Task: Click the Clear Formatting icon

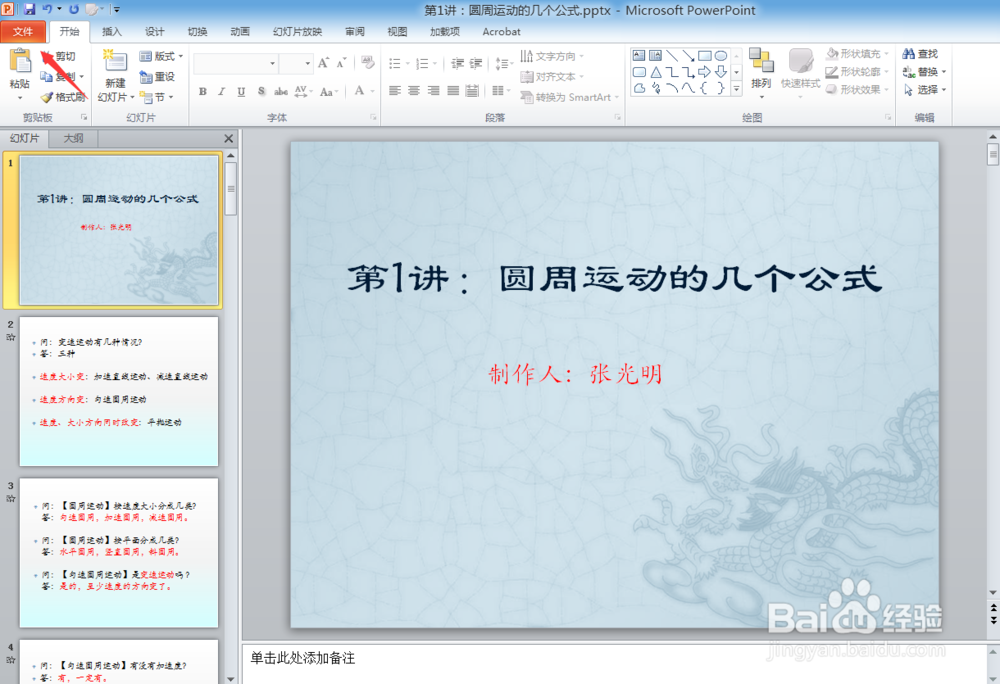Action: pyautogui.click(x=367, y=62)
